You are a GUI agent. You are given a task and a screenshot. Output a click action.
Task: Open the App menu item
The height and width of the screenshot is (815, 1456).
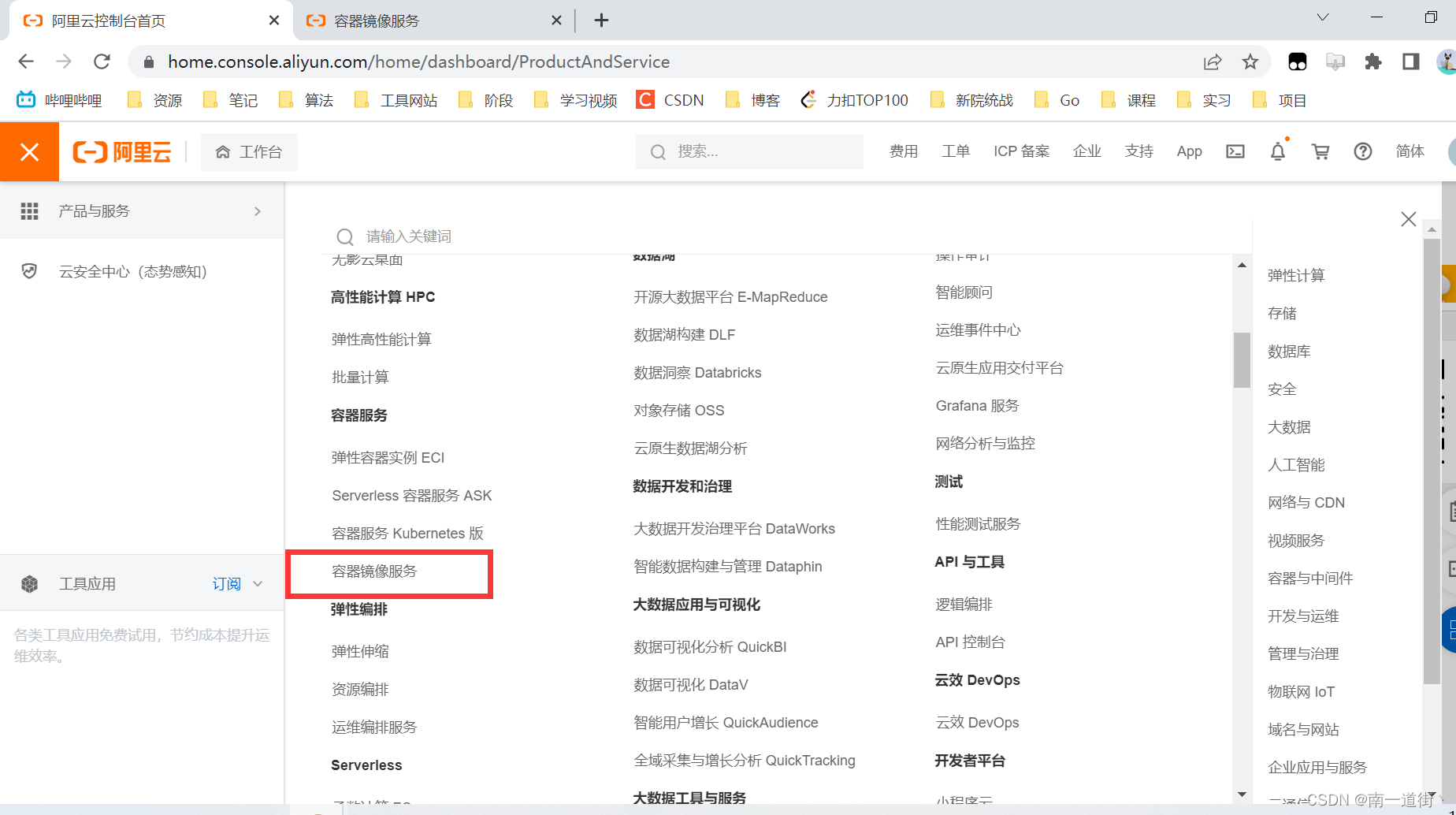point(1189,151)
